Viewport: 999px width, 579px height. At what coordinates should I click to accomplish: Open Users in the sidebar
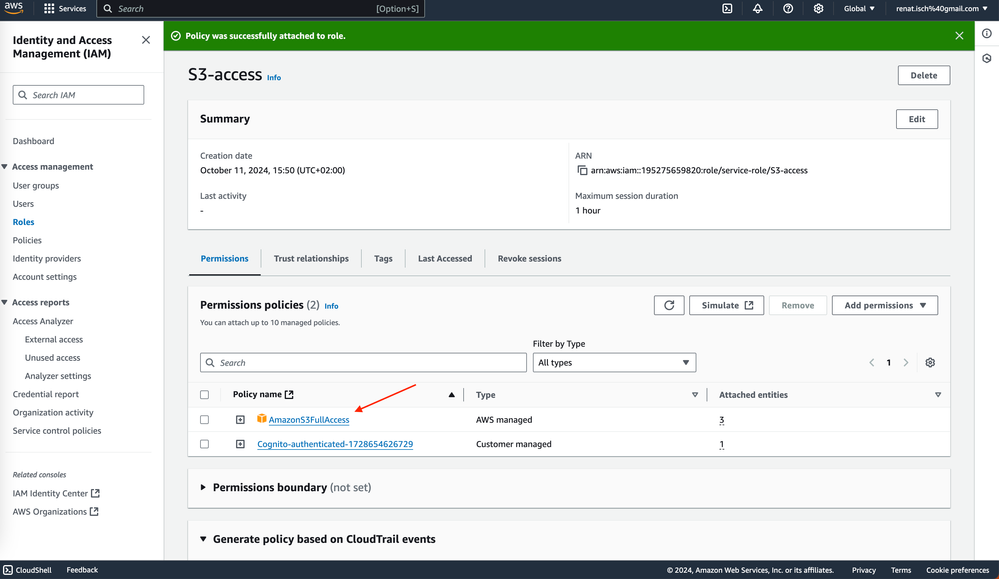[x=24, y=204]
